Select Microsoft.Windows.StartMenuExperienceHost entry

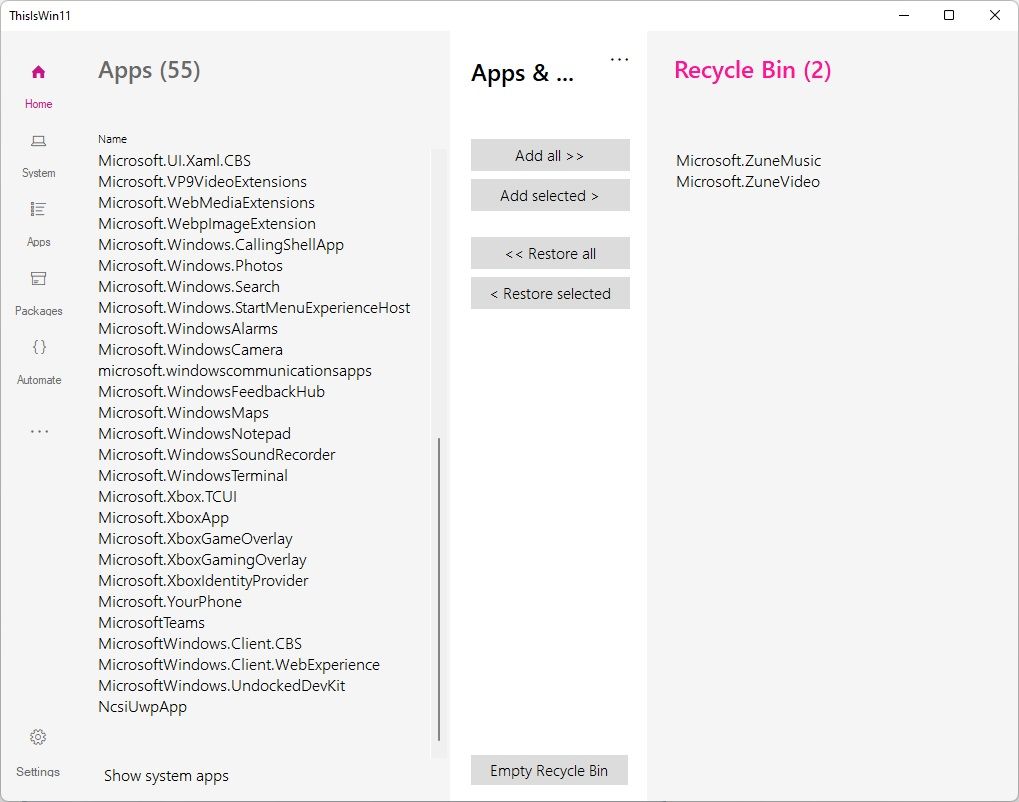tap(254, 307)
